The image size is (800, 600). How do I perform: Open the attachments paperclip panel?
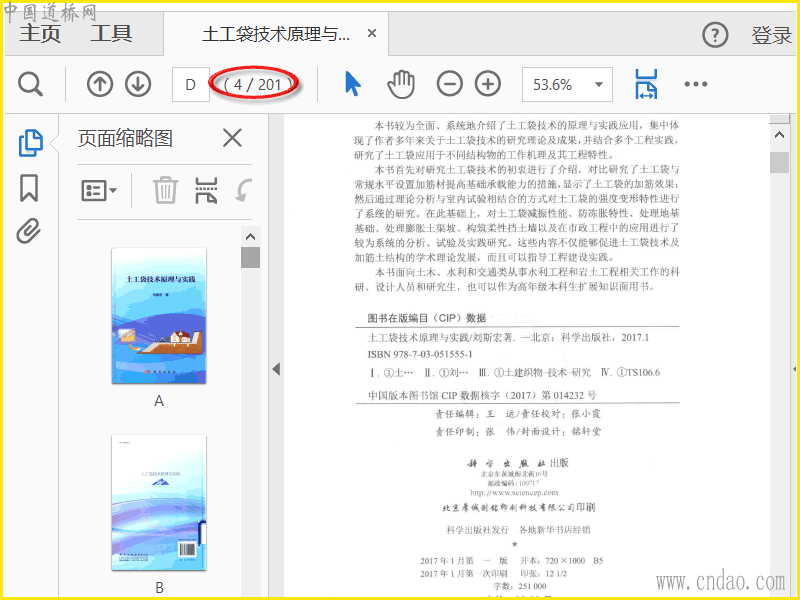[29, 231]
